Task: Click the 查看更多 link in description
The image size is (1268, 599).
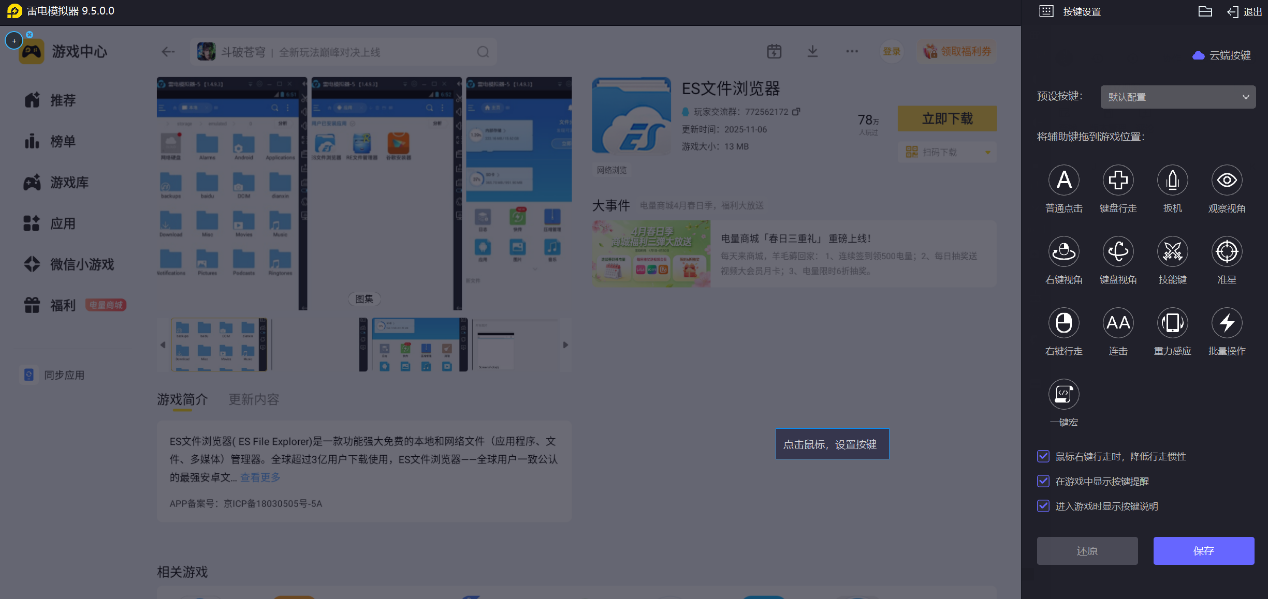Action: pyautogui.click(x=260, y=478)
